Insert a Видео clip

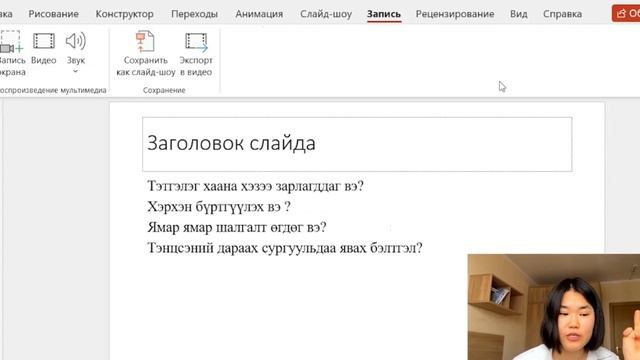tap(44, 48)
